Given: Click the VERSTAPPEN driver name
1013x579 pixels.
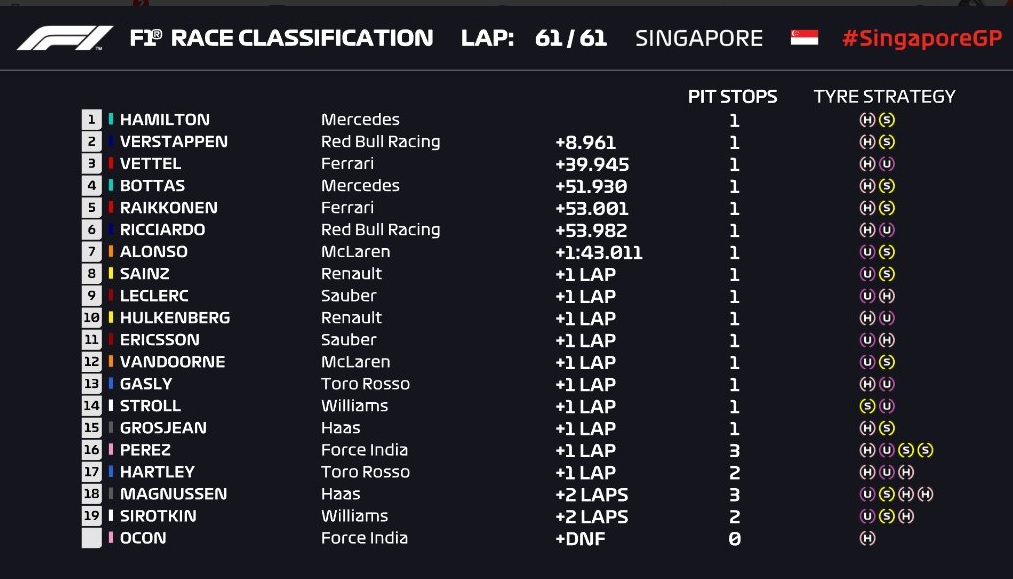Looking at the screenshot, I should [x=174, y=142].
